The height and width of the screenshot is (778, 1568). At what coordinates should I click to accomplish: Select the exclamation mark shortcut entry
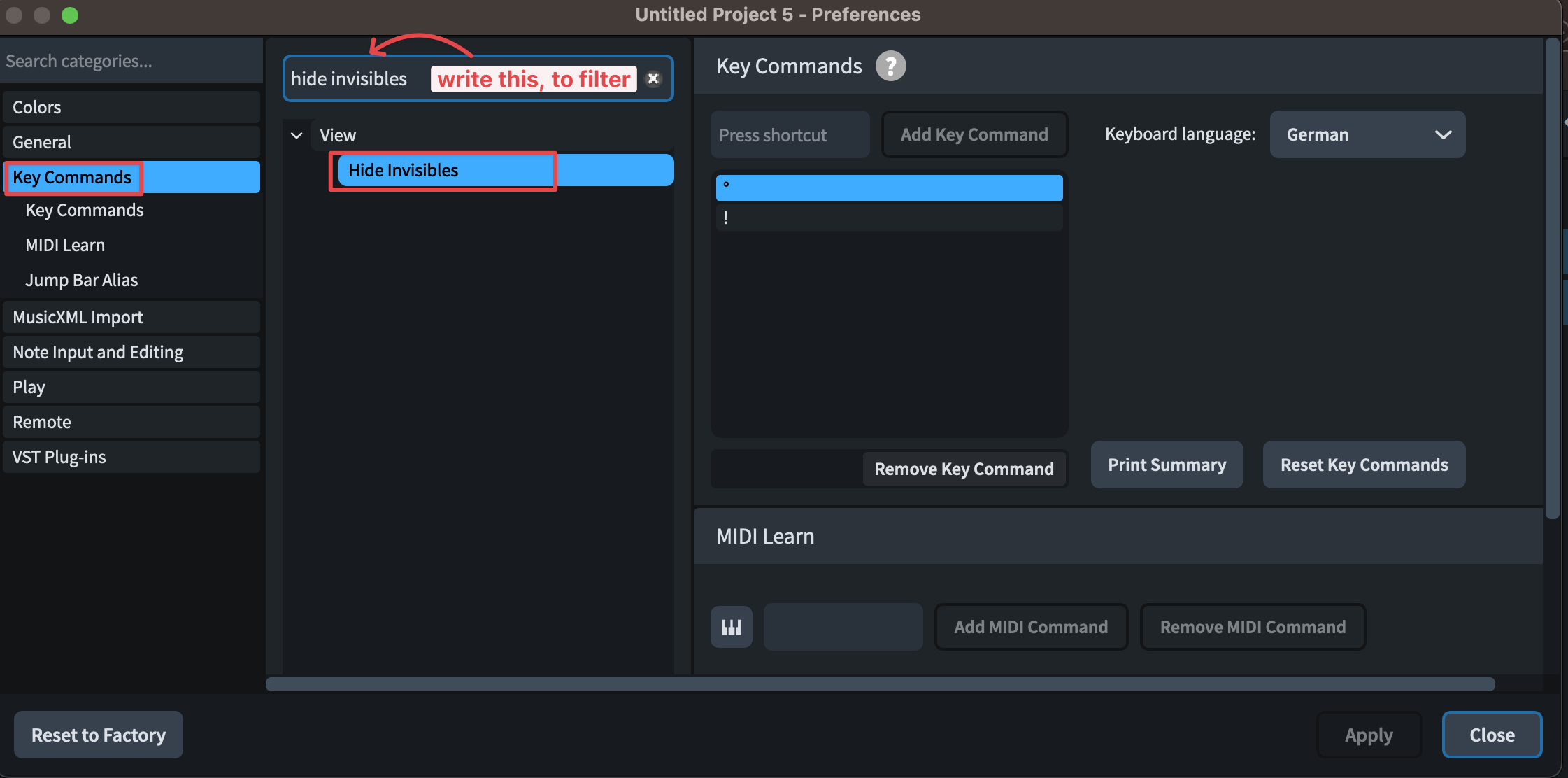tap(888, 218)
